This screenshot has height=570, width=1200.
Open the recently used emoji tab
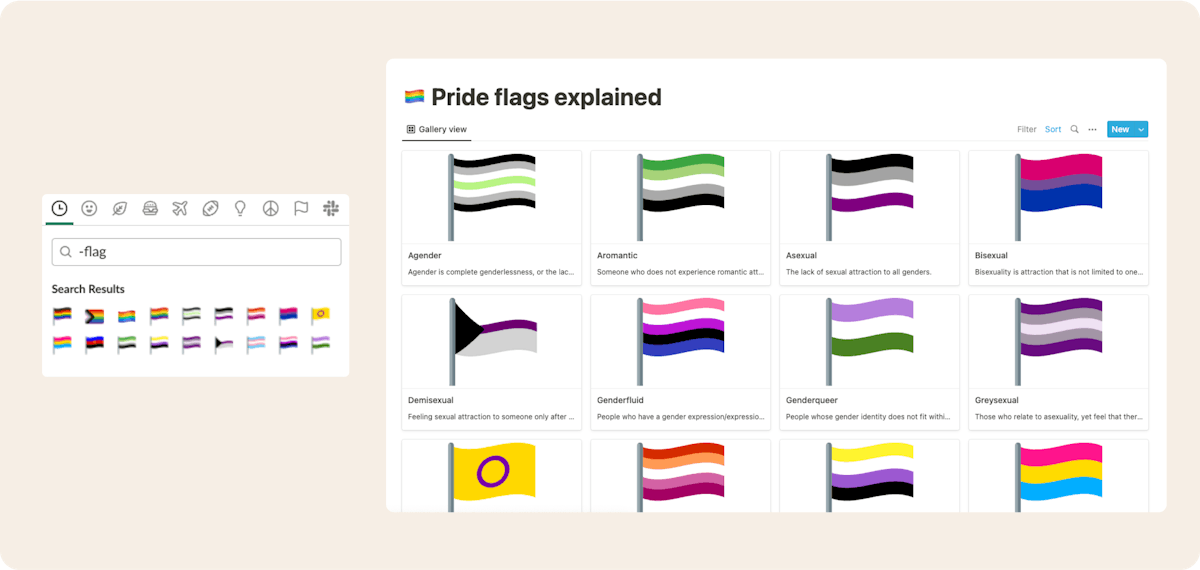60,208
